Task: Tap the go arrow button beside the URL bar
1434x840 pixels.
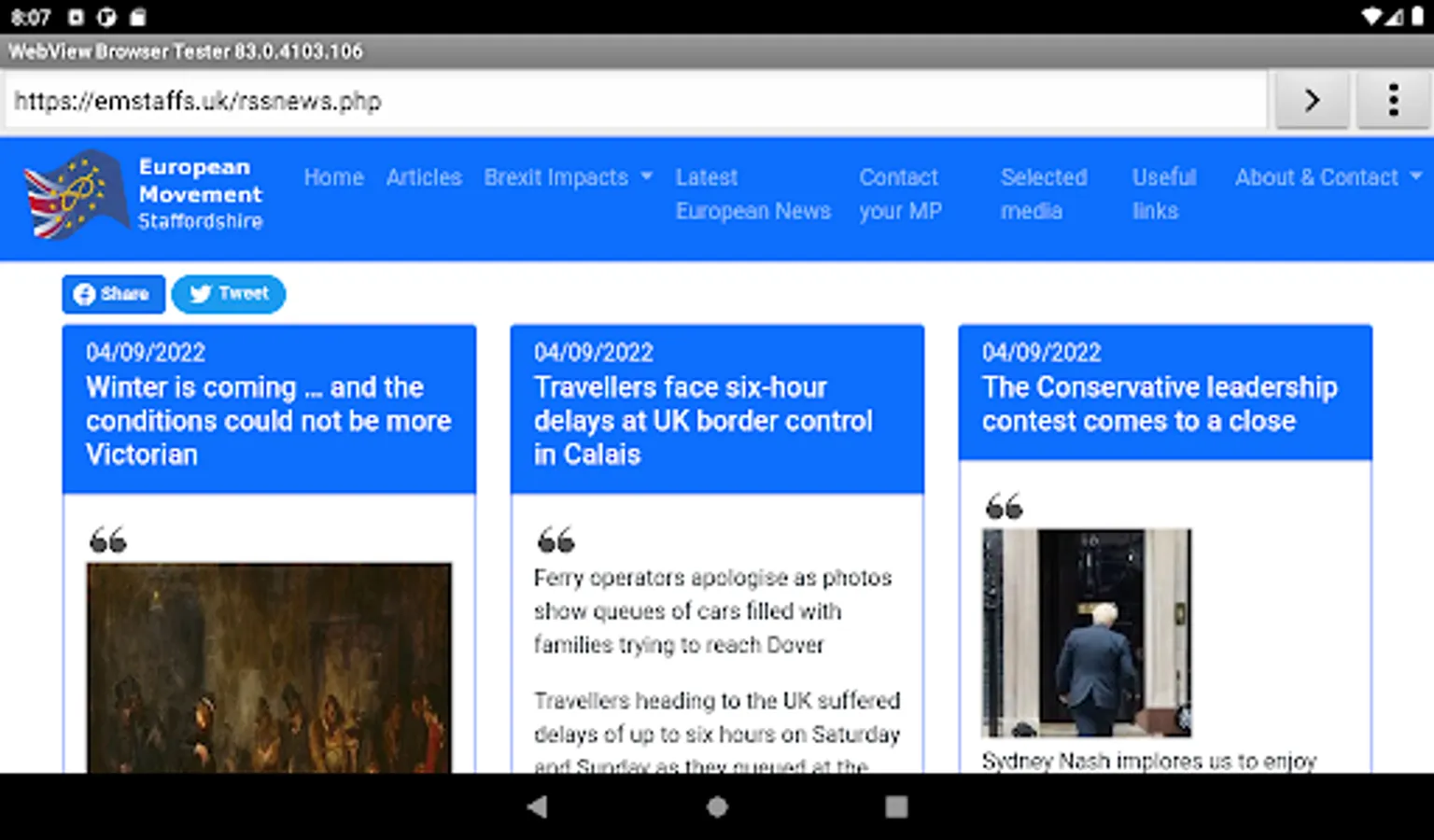Action: [x=1312, y=100]
